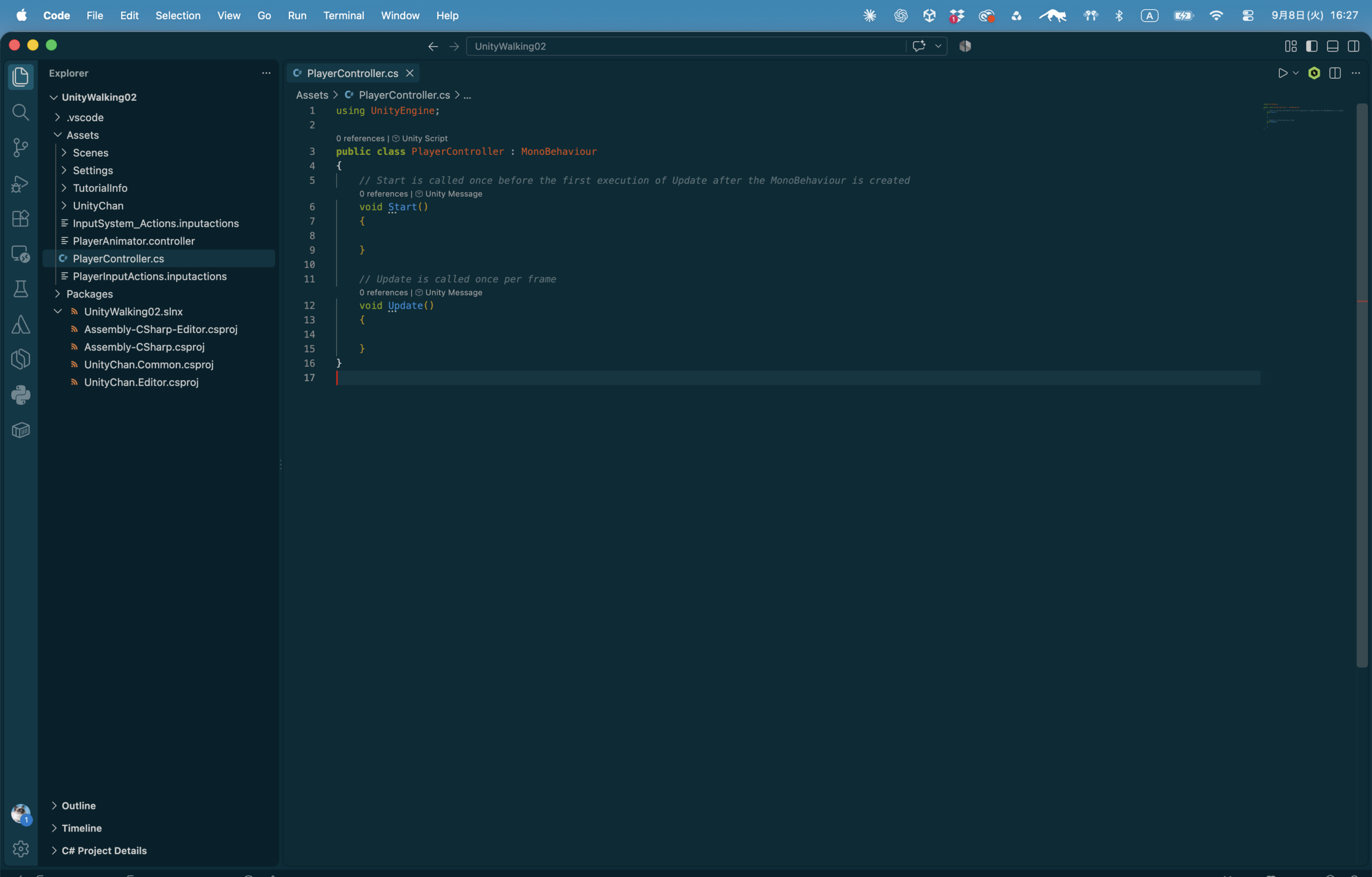Screen dimensions: 1372x877
Task: Open the chat dropdown arrow in title bar
Action: pyautogui.click(x=938, y=46)
